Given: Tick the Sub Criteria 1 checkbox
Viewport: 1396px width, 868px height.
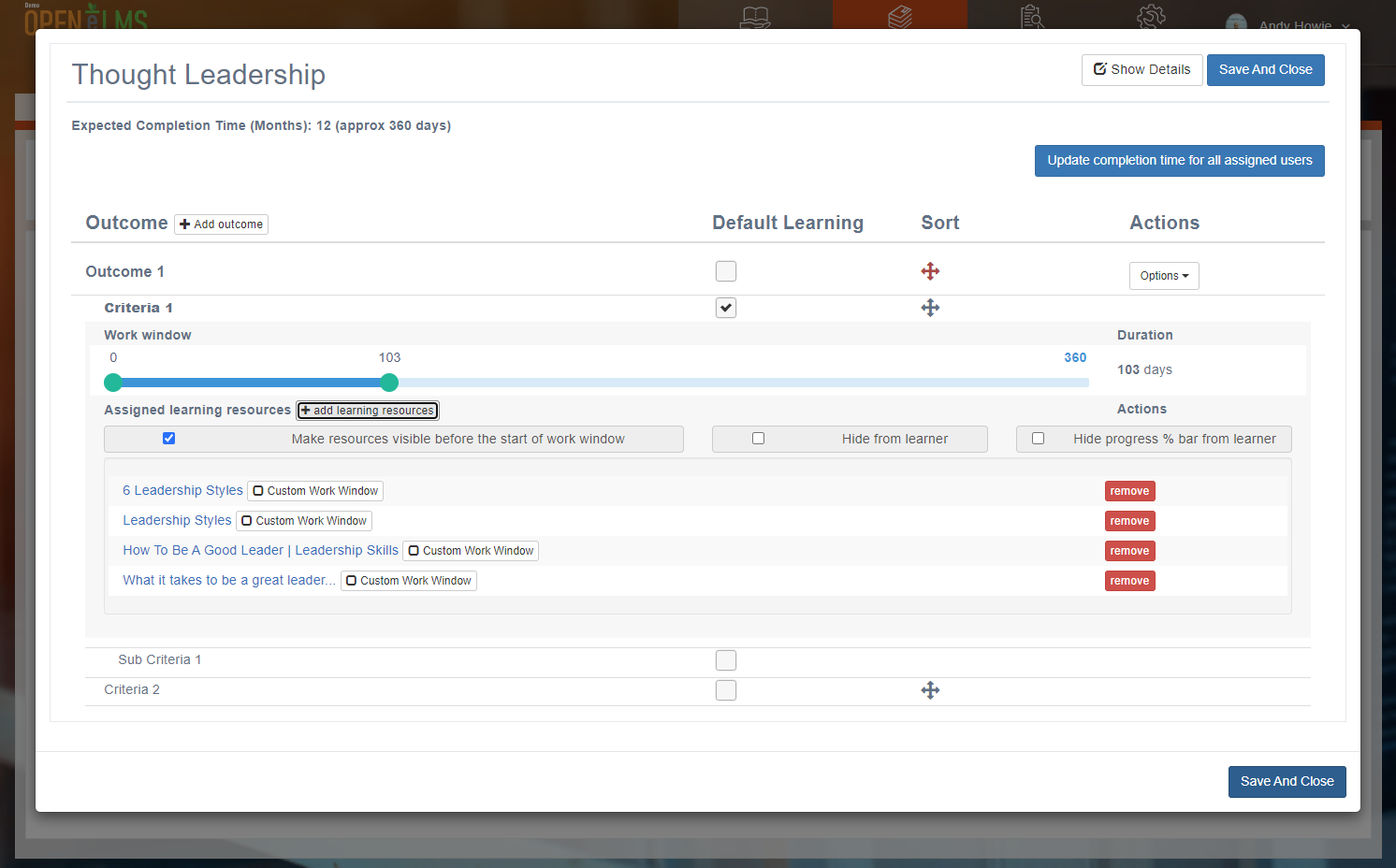Looking at the screenshot, I should 726,660.
